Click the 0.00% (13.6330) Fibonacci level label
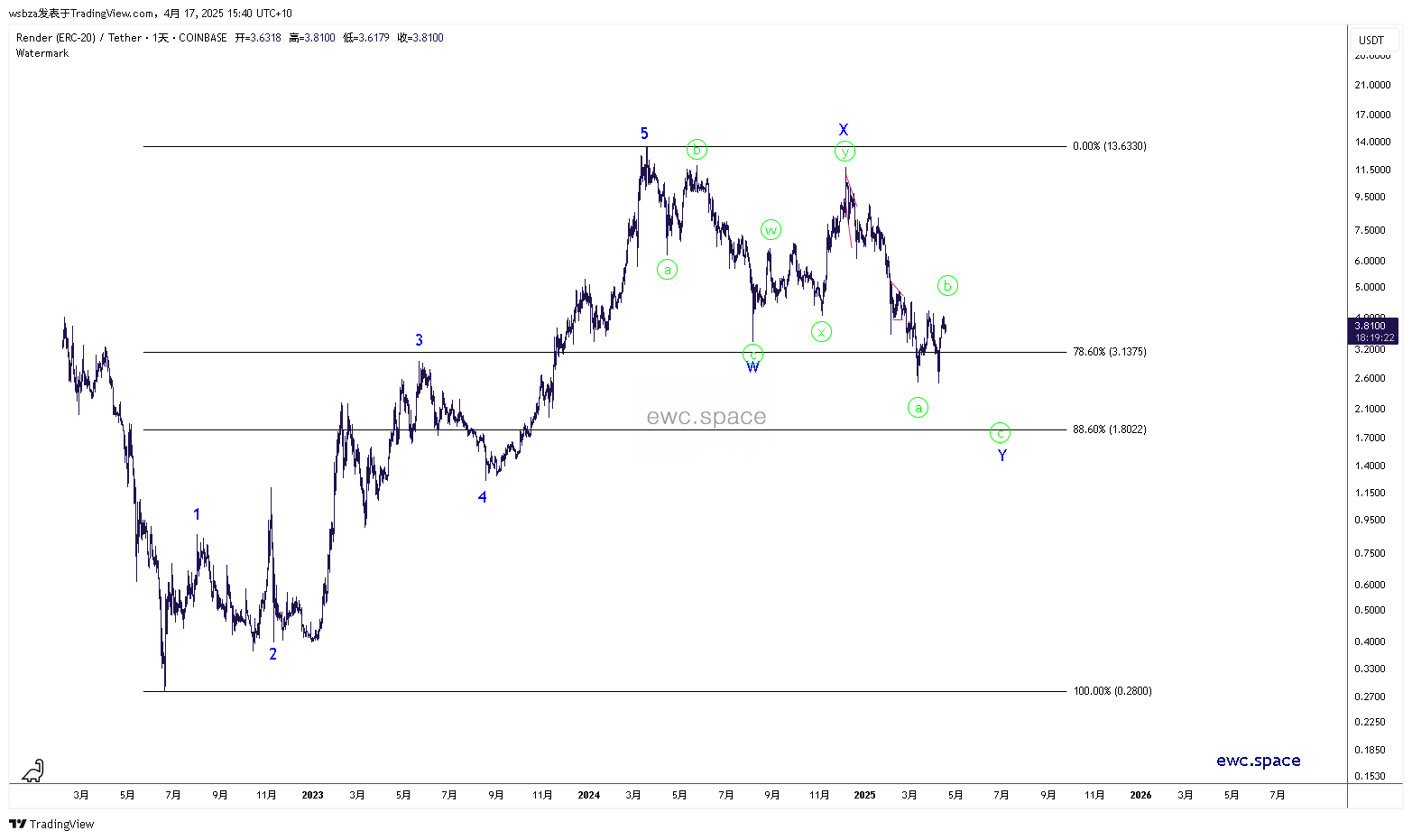Screen dimensions: 1412x840 coord(1109,146)
